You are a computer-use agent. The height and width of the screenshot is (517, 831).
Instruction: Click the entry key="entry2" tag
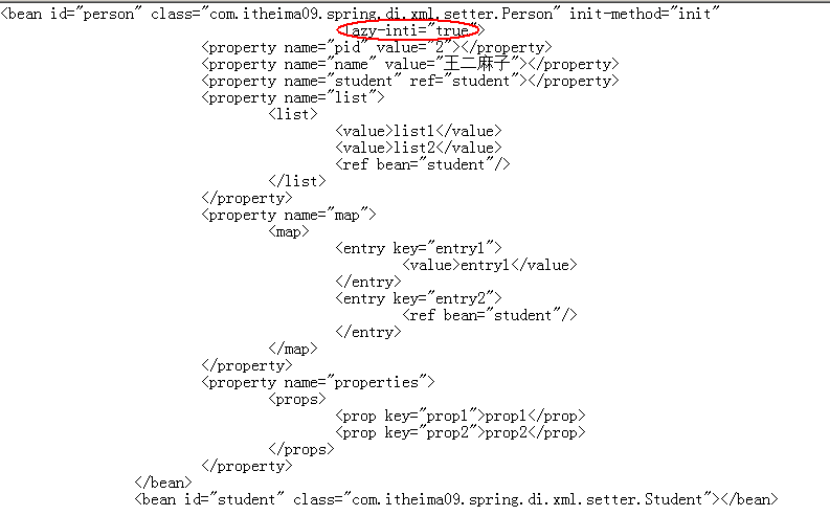418,299
